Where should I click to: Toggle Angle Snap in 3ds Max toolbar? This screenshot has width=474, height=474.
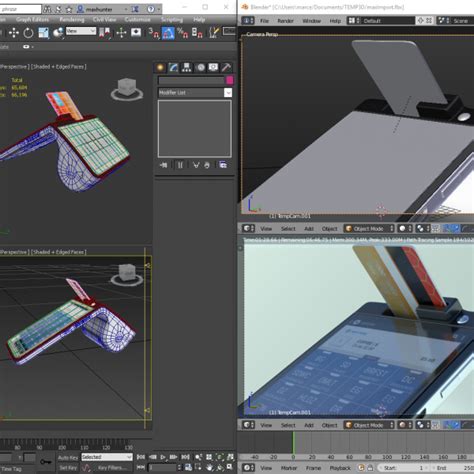(x=168, y=33)
